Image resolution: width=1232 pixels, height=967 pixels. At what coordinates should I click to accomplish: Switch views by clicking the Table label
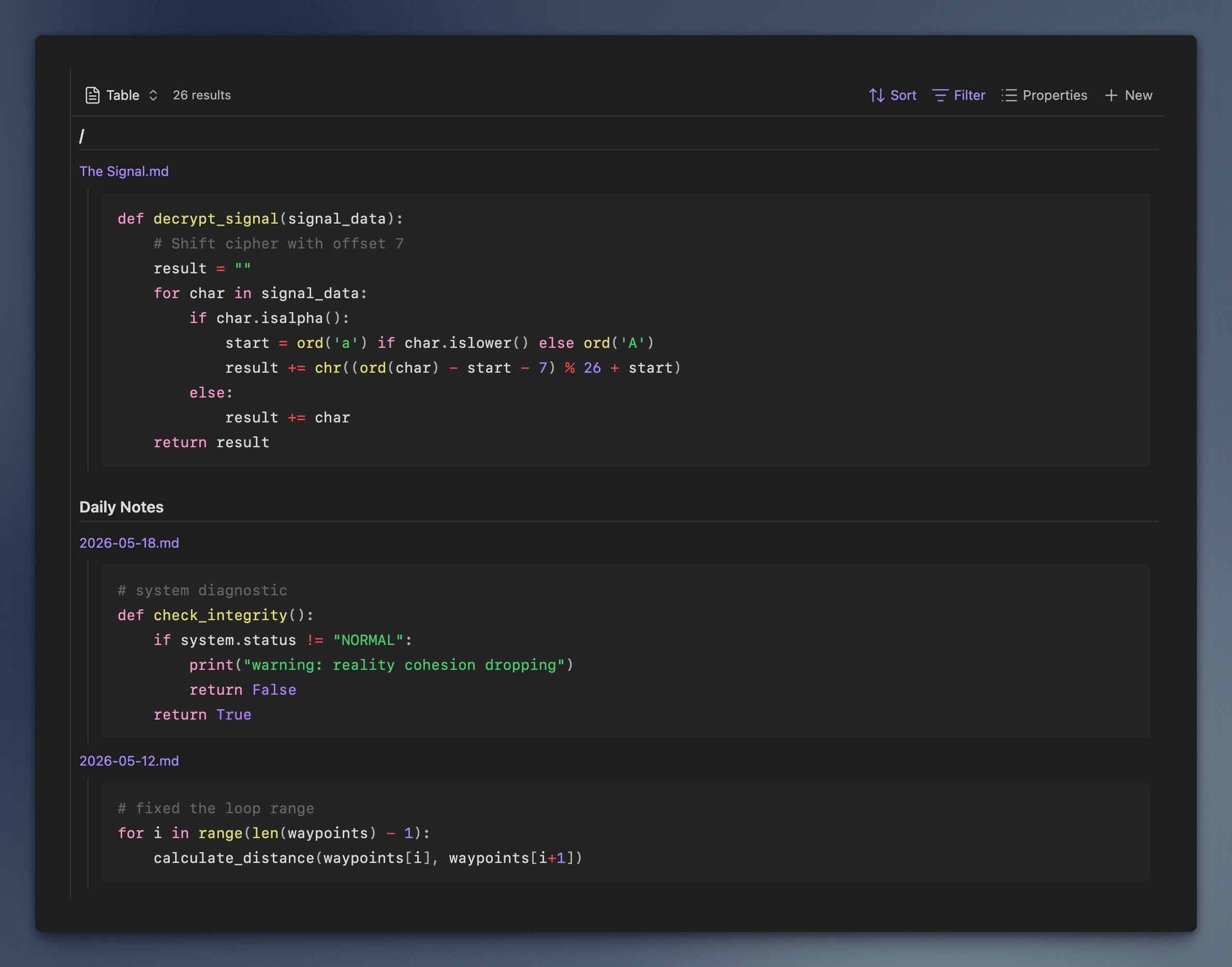tap(122, 95)
